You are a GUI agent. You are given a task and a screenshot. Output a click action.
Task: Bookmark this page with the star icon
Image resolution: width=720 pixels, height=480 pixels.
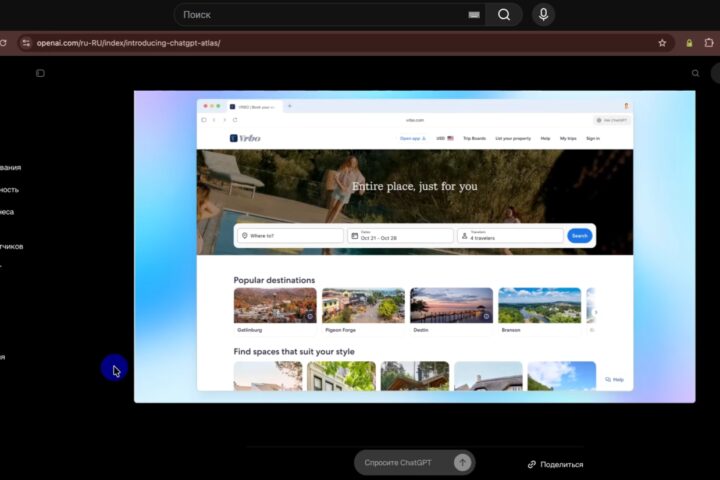click(662, 43)
